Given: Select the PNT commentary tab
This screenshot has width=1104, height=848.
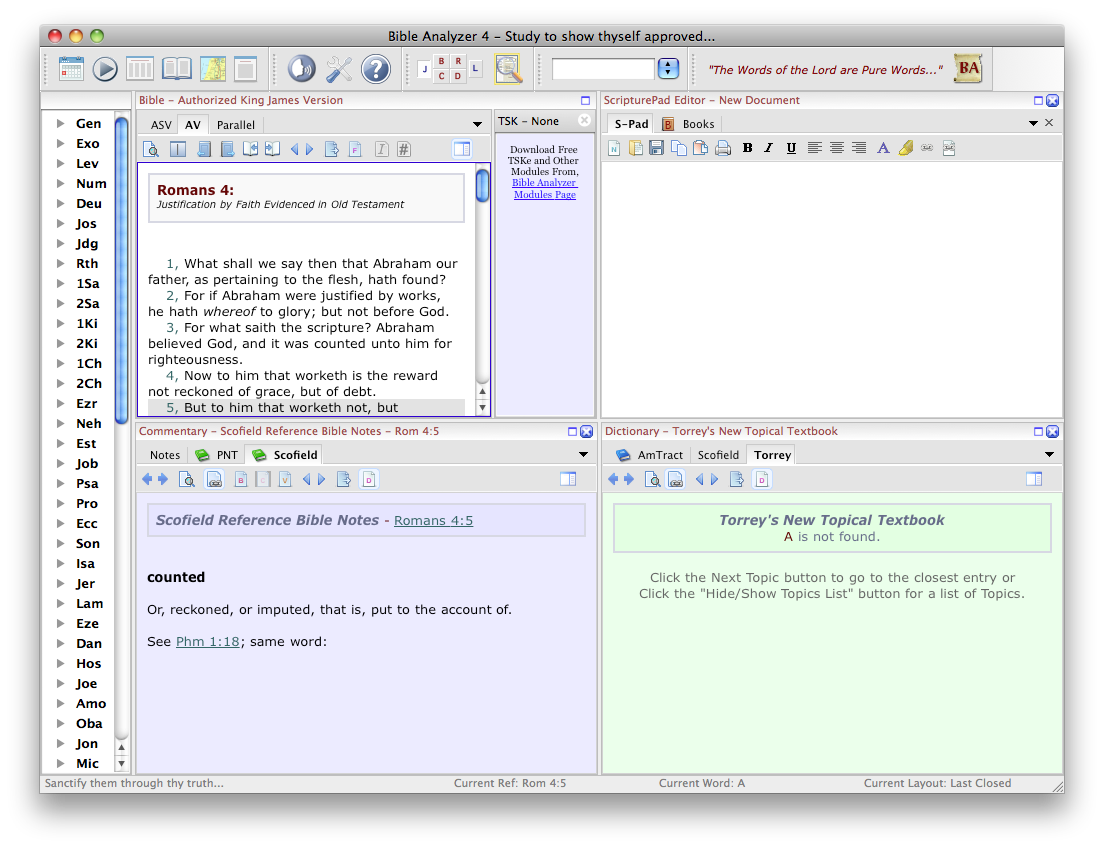Looking at the screenshot, I should coord(218,455).
